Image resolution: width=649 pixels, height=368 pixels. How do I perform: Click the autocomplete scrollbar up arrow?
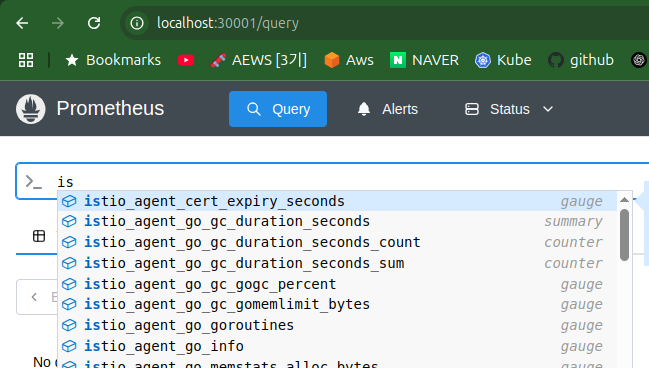[x=625, y=200]
